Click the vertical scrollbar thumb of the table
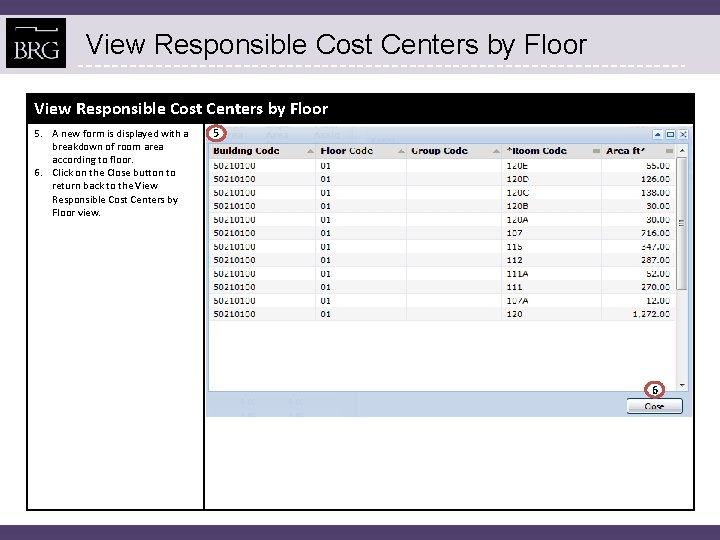Screen dimensions: 720x540 click(x=682, y=223)
